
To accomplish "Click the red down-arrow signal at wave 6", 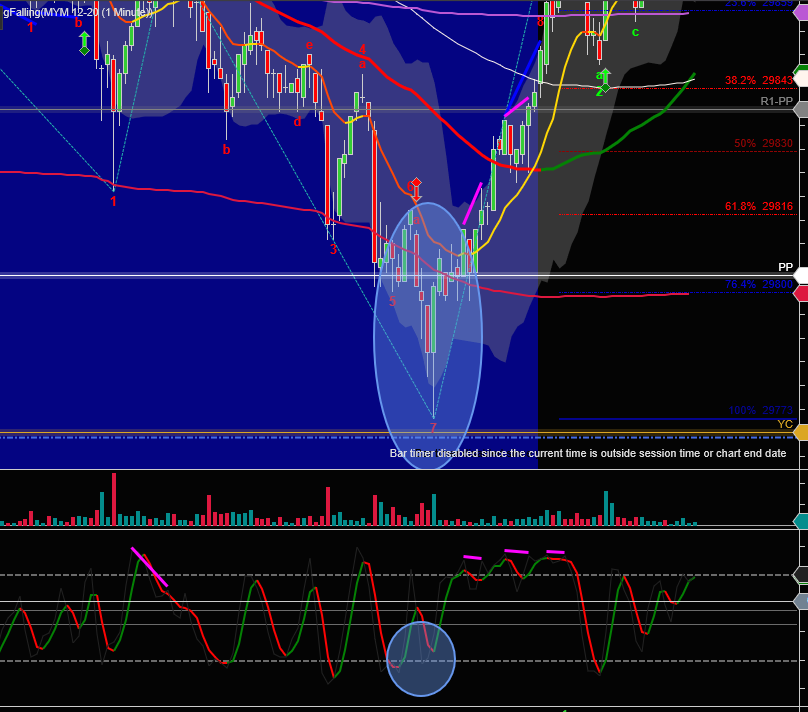I will [x=416, y=190].
